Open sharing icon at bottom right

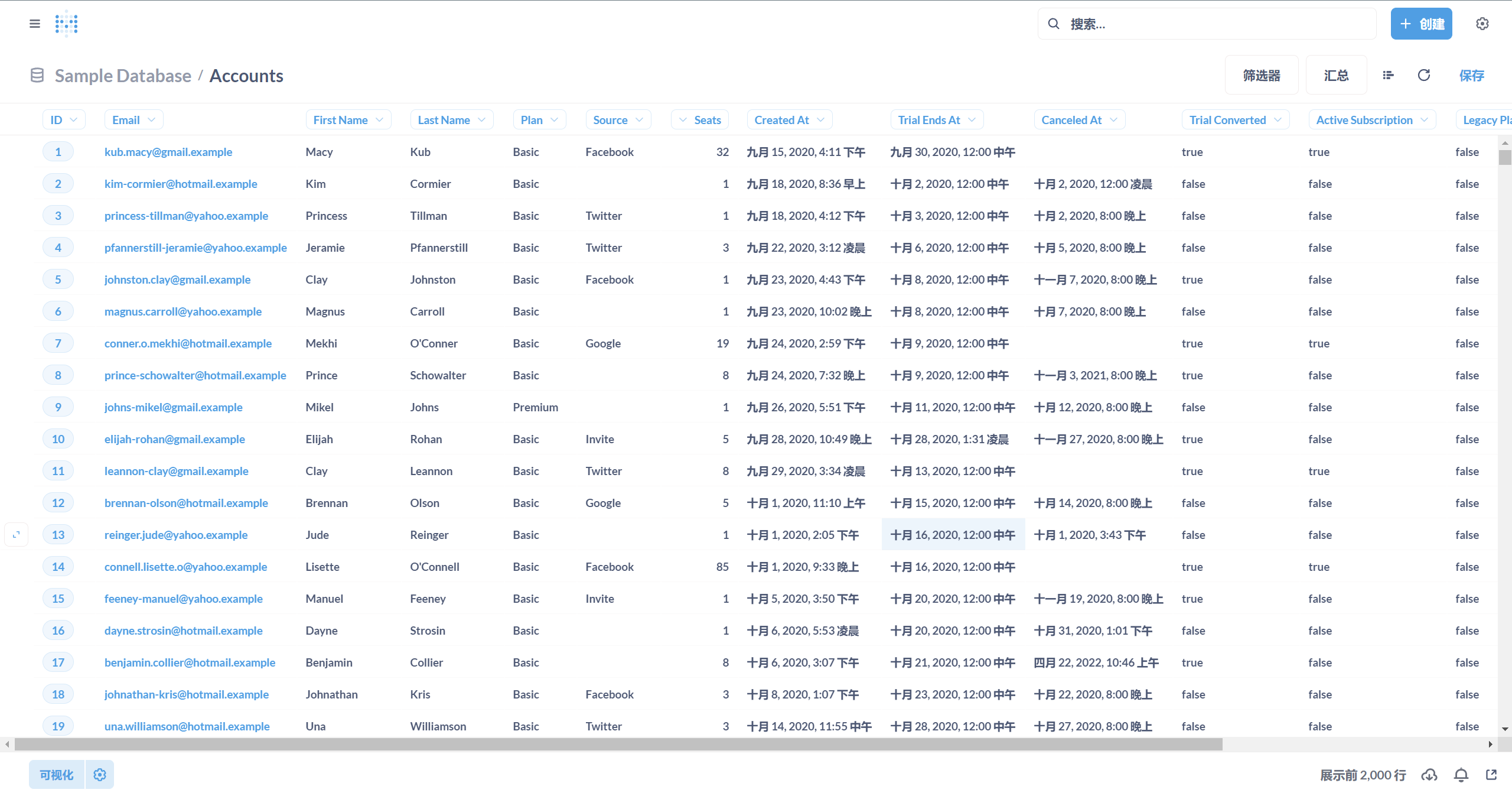[x=1491, y=775]
